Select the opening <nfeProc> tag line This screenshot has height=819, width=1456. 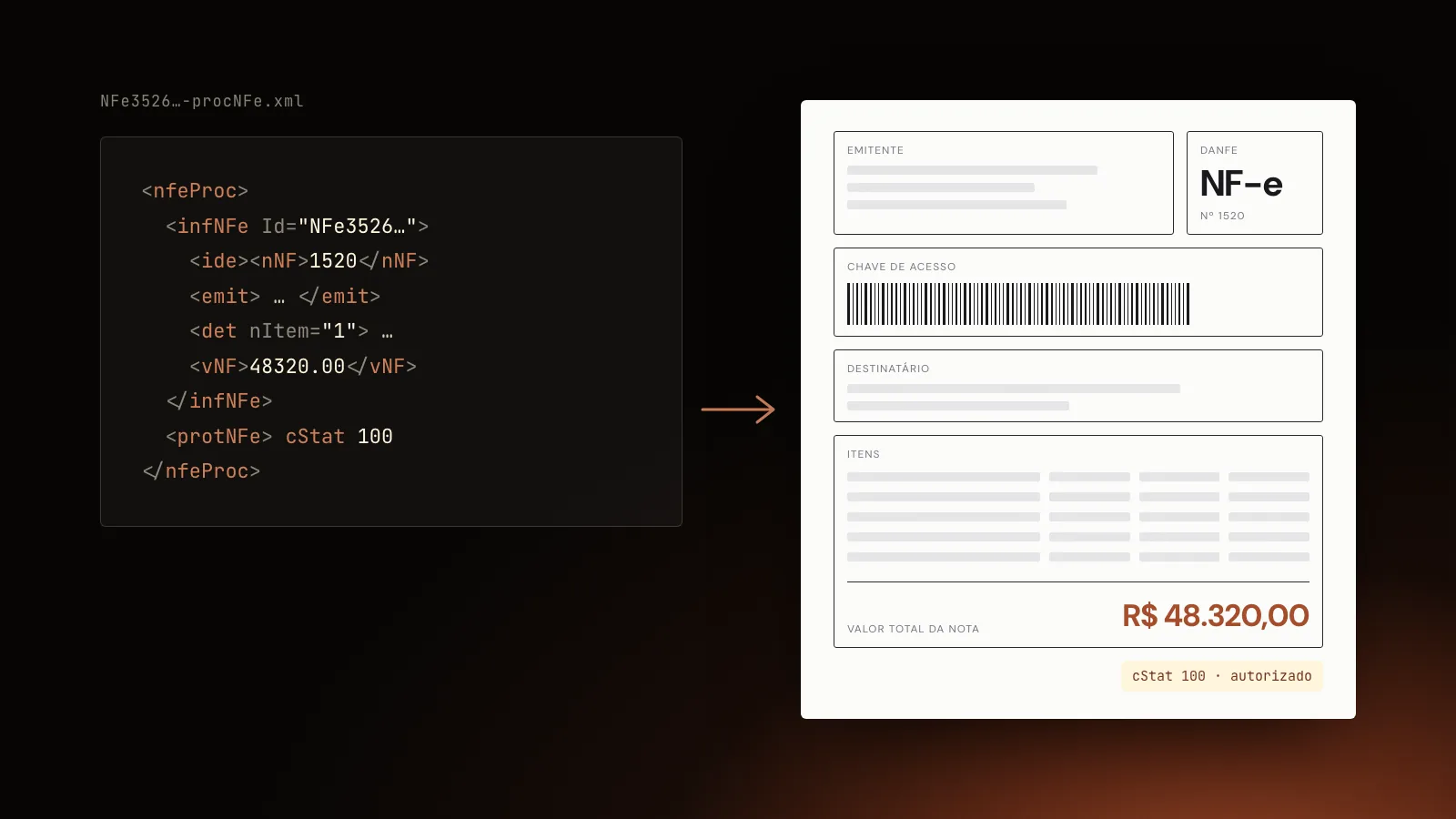[x=195, y=191]
